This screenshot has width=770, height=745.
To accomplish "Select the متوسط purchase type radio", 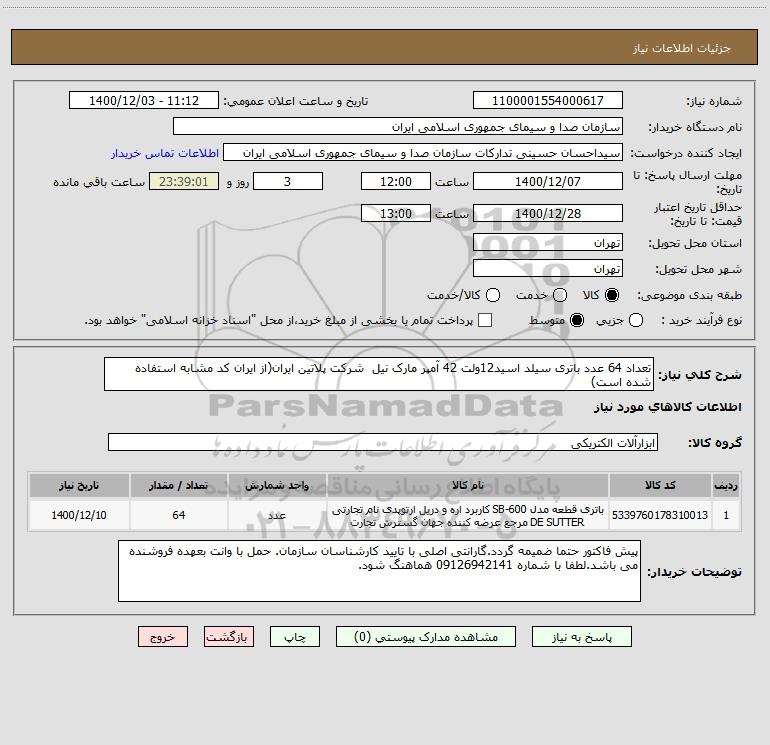I will 577,320.
